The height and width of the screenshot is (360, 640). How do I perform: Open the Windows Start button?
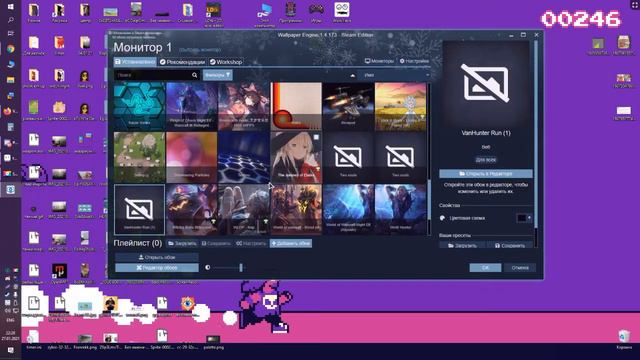pos(11,7)
